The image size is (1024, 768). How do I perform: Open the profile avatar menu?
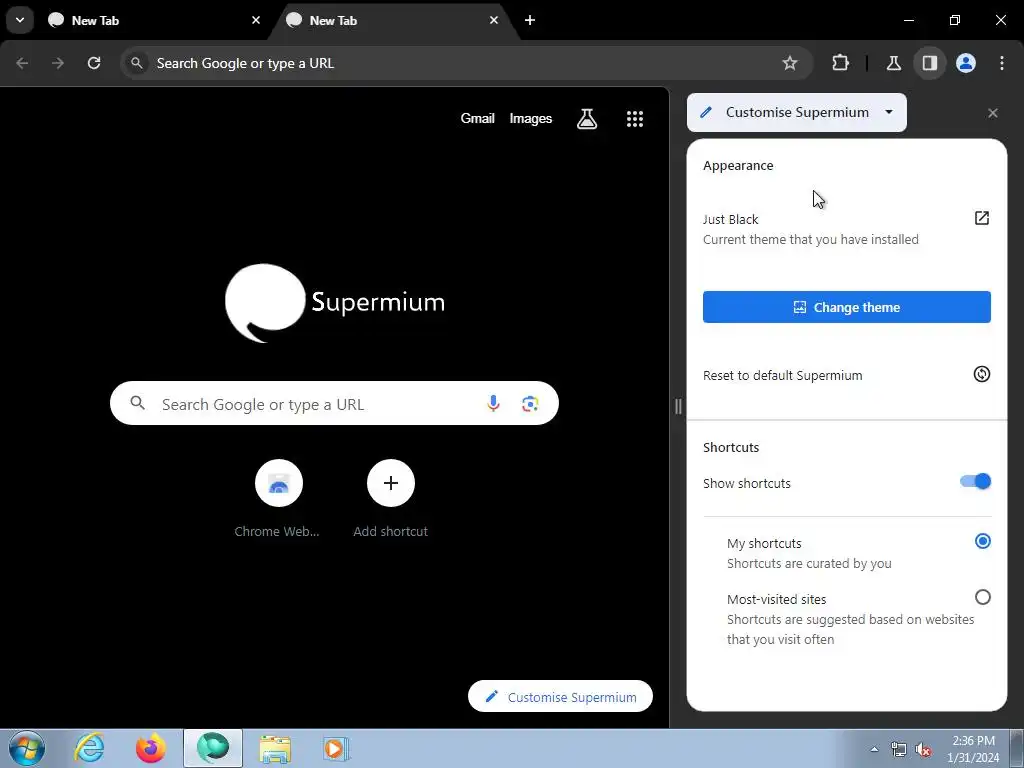(966, 63)
